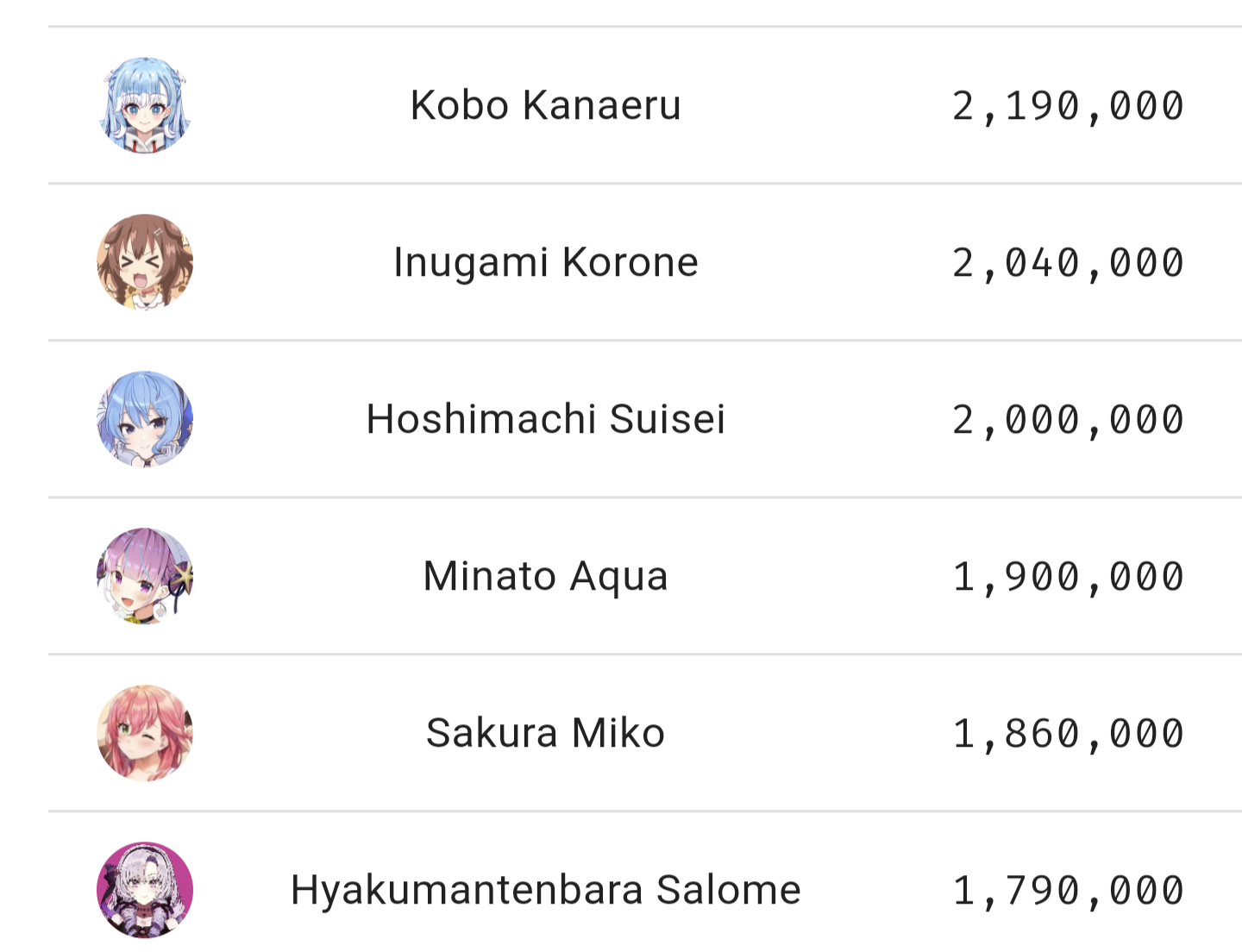Select the 2,040,000 subscriber count

1068,264
